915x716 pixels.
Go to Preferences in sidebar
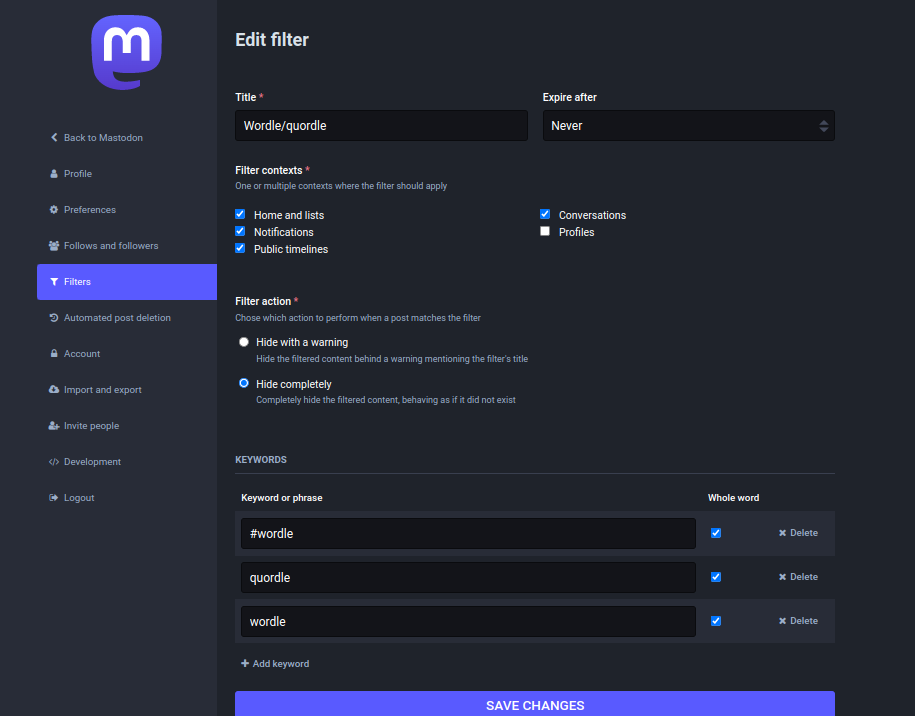tap(127, 209)
